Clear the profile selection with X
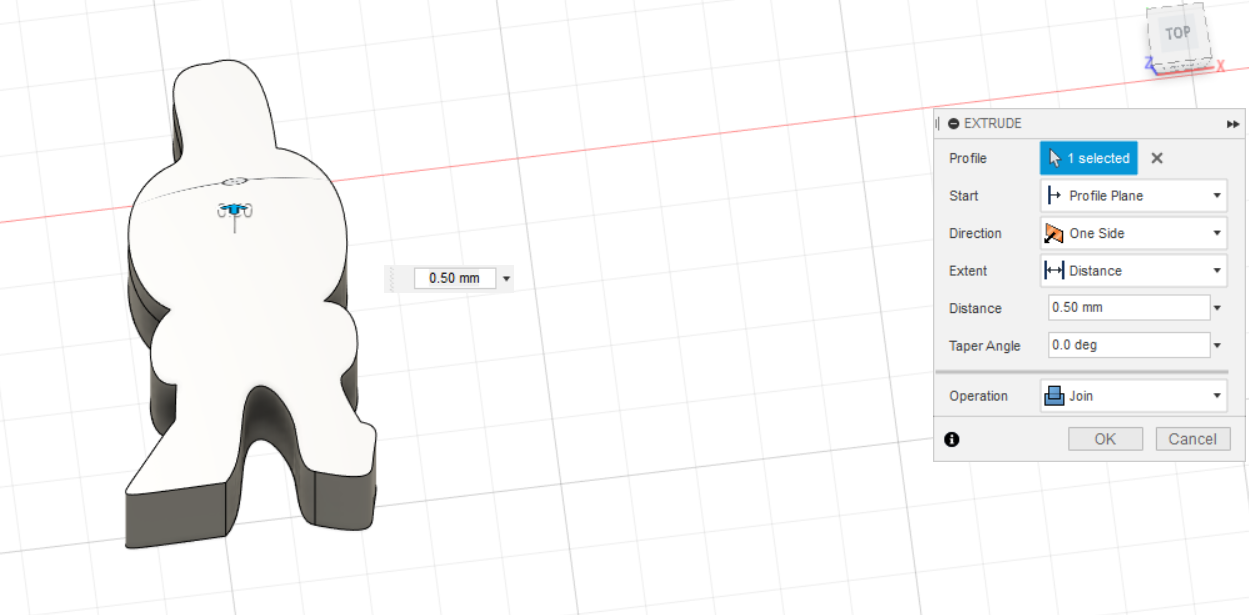Screen dimensions: 1249x615 pyautogui.click(x=1157, y=158)
